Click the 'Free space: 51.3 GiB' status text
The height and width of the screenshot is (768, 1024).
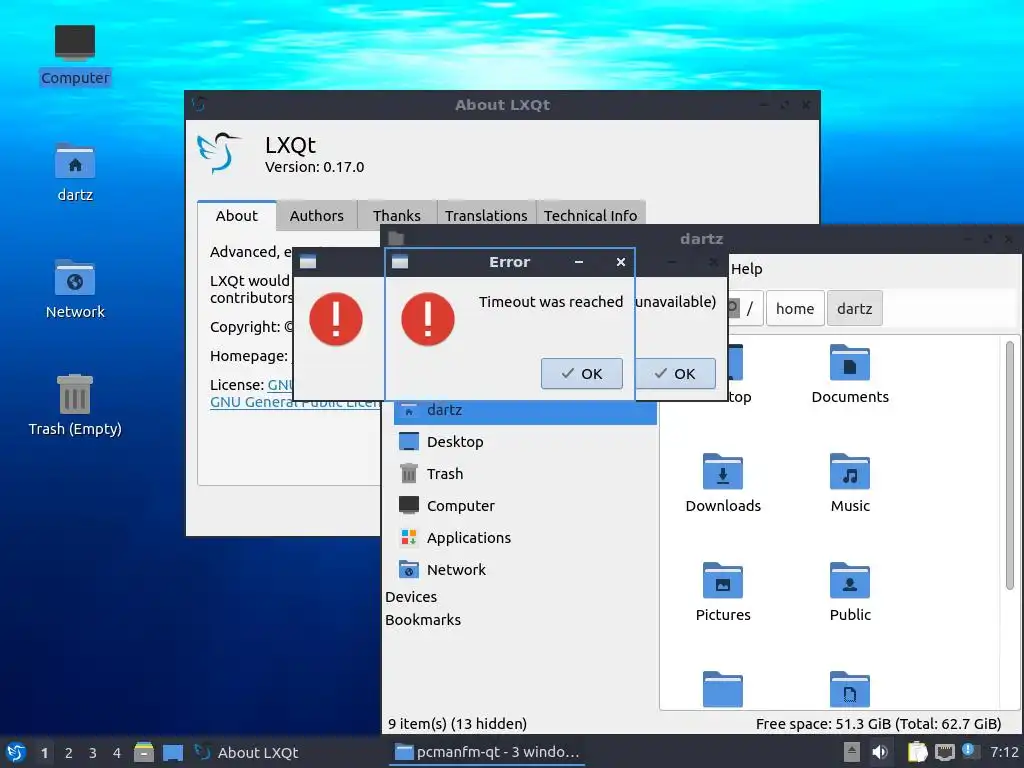click(x=878, y=724)
